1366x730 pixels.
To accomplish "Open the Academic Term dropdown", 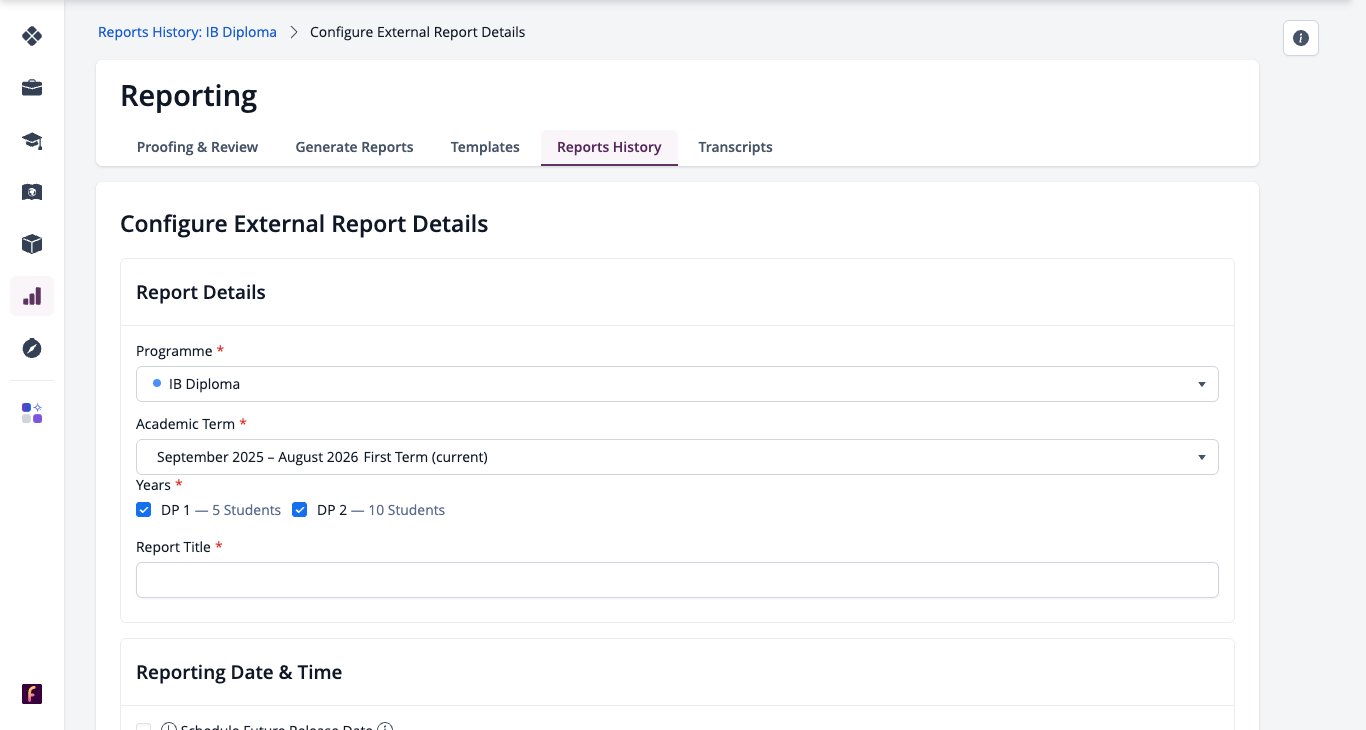I will pyautogui.click(x=677, y=457).
